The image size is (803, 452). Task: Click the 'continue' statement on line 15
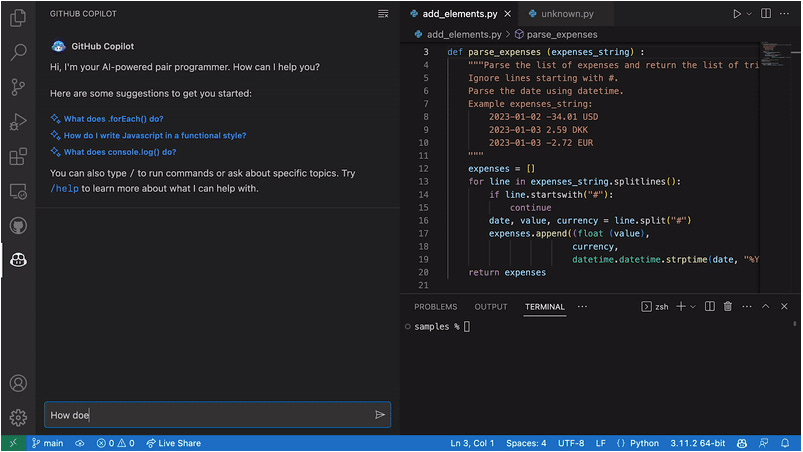(x=531, y=207)
